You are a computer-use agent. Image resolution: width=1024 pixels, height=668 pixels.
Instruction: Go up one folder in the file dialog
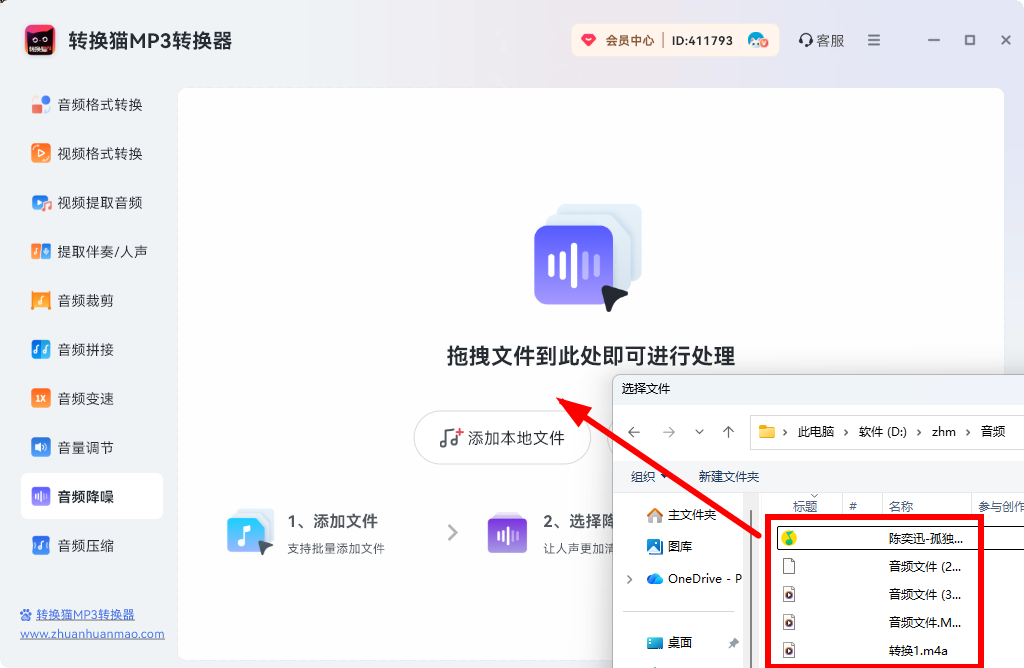[729, 432]
